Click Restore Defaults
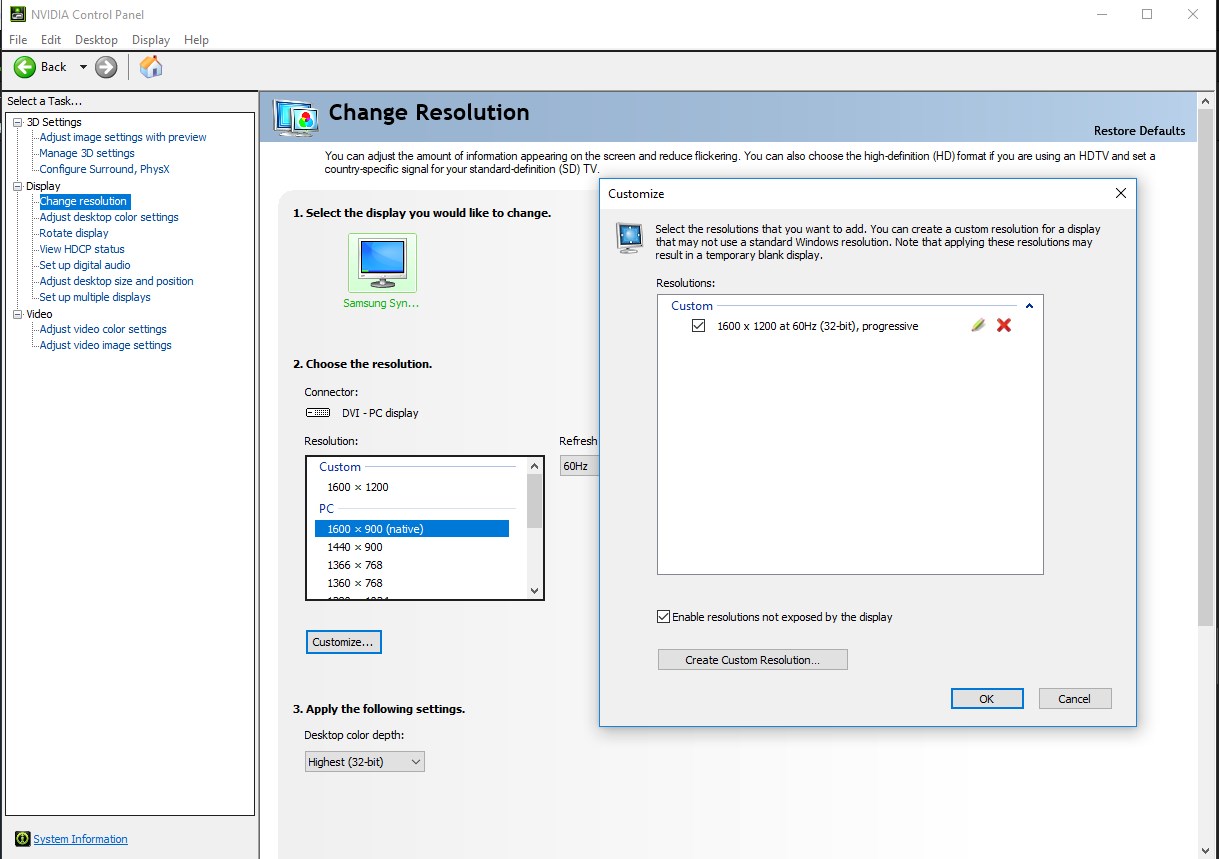1219x859 pixels. tap(1140, 131)
